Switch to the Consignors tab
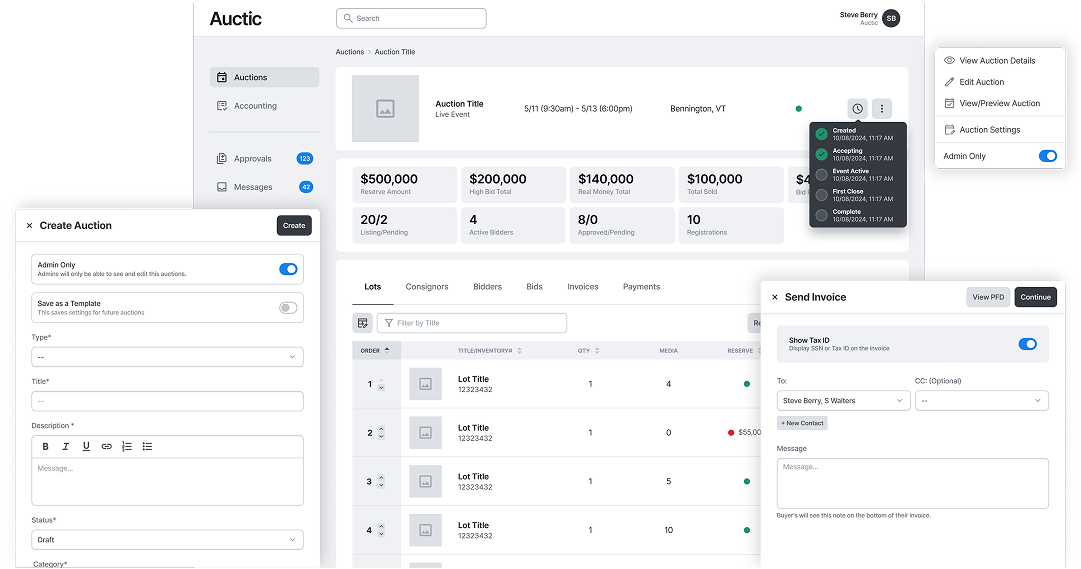1081x569 pixels. [x=427, y=287]
